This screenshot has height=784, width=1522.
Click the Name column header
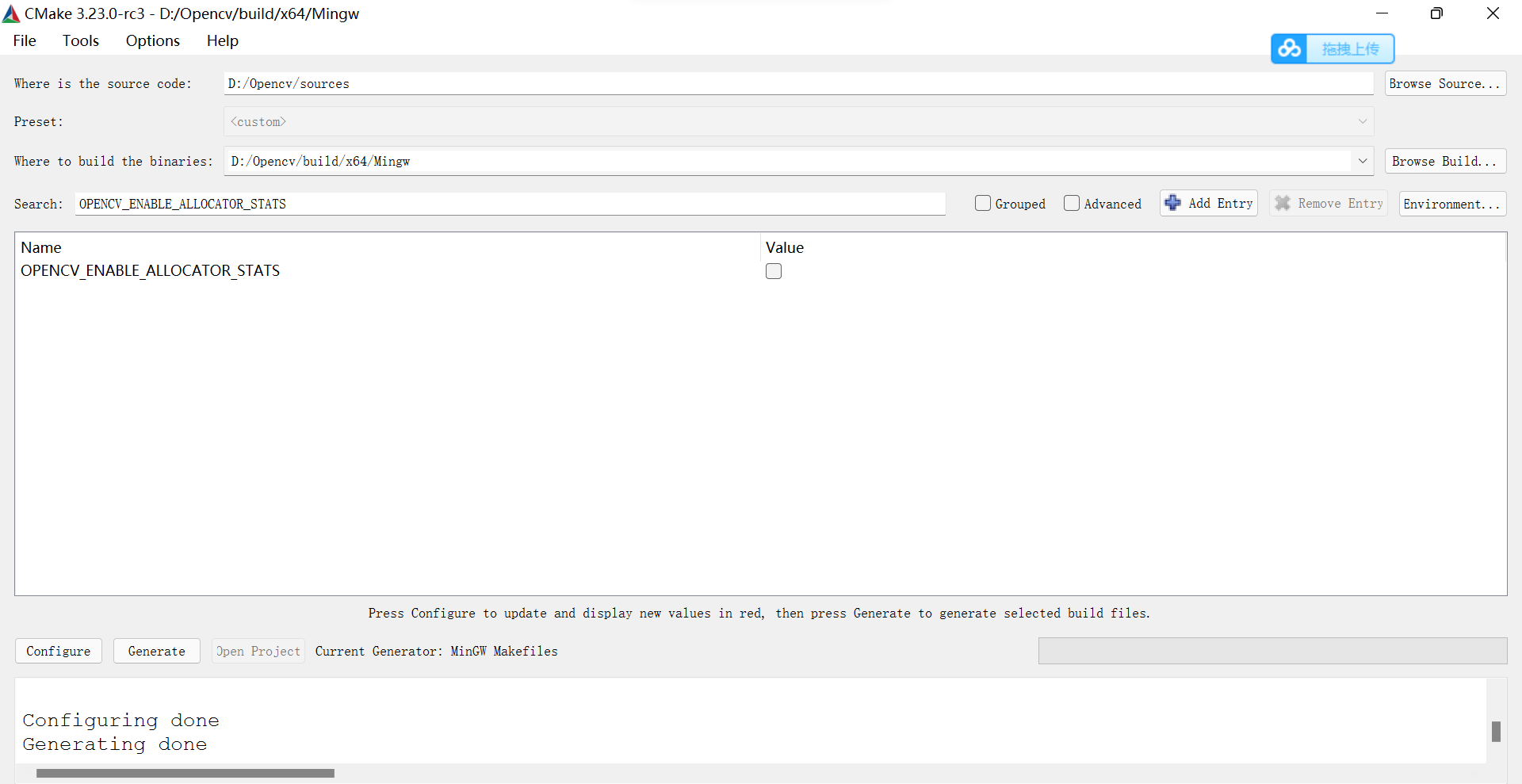[41, 247]
